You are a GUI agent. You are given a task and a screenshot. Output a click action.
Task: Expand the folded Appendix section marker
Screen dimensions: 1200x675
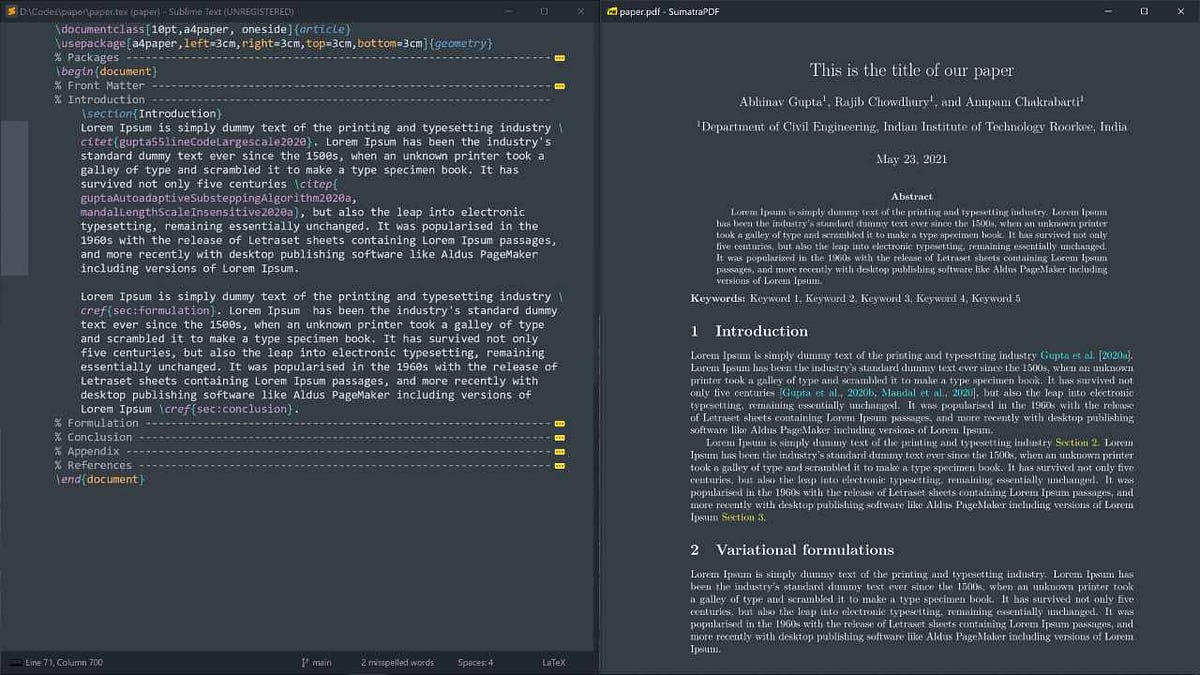pos(559,452)
